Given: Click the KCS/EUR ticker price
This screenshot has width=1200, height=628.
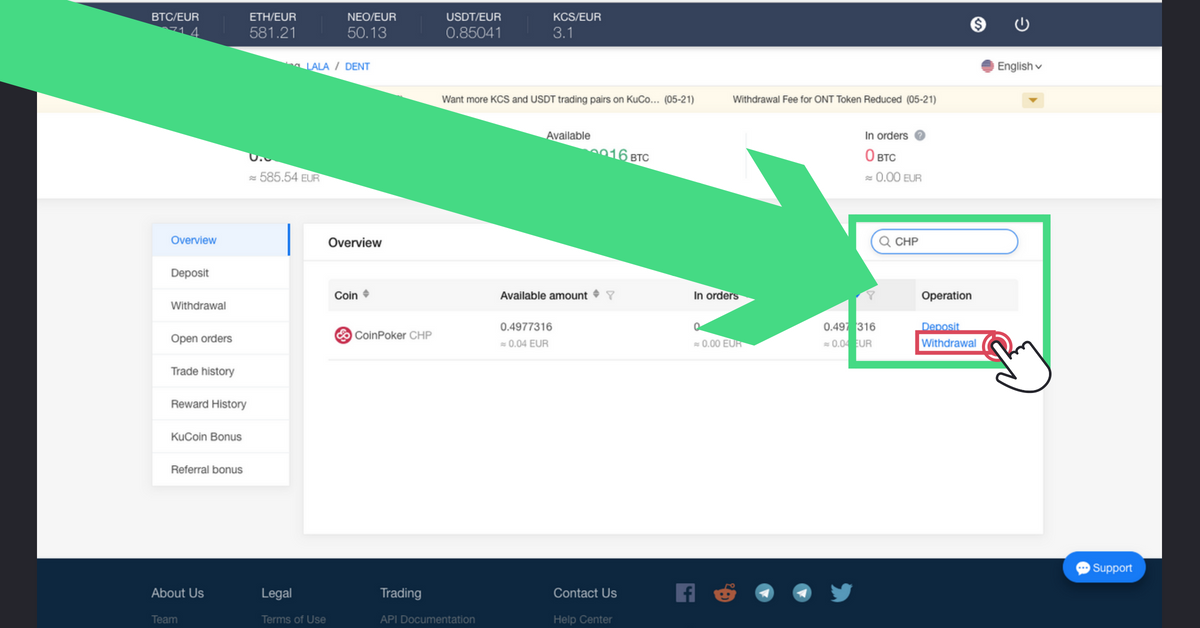Looking at the screenshot, I should point(563,33).
